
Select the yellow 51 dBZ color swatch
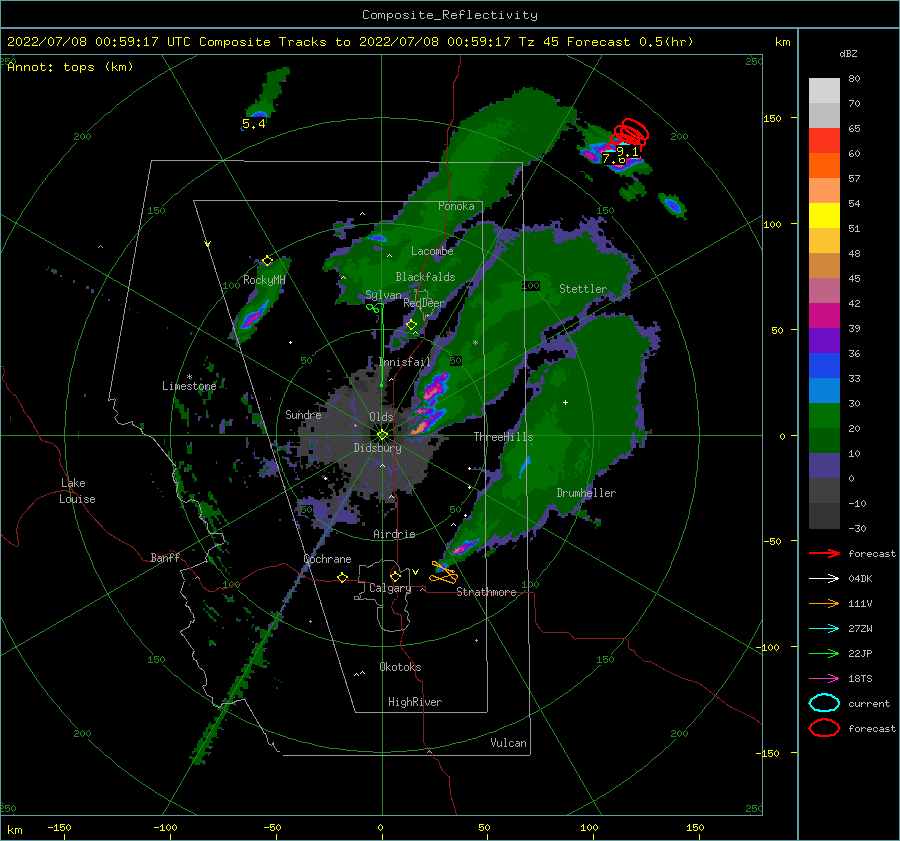tap(824, 215)
